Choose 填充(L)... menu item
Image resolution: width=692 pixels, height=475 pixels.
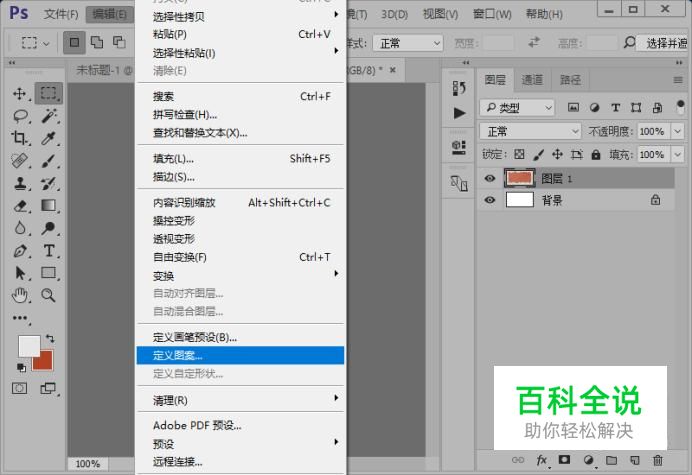point(241,158)
